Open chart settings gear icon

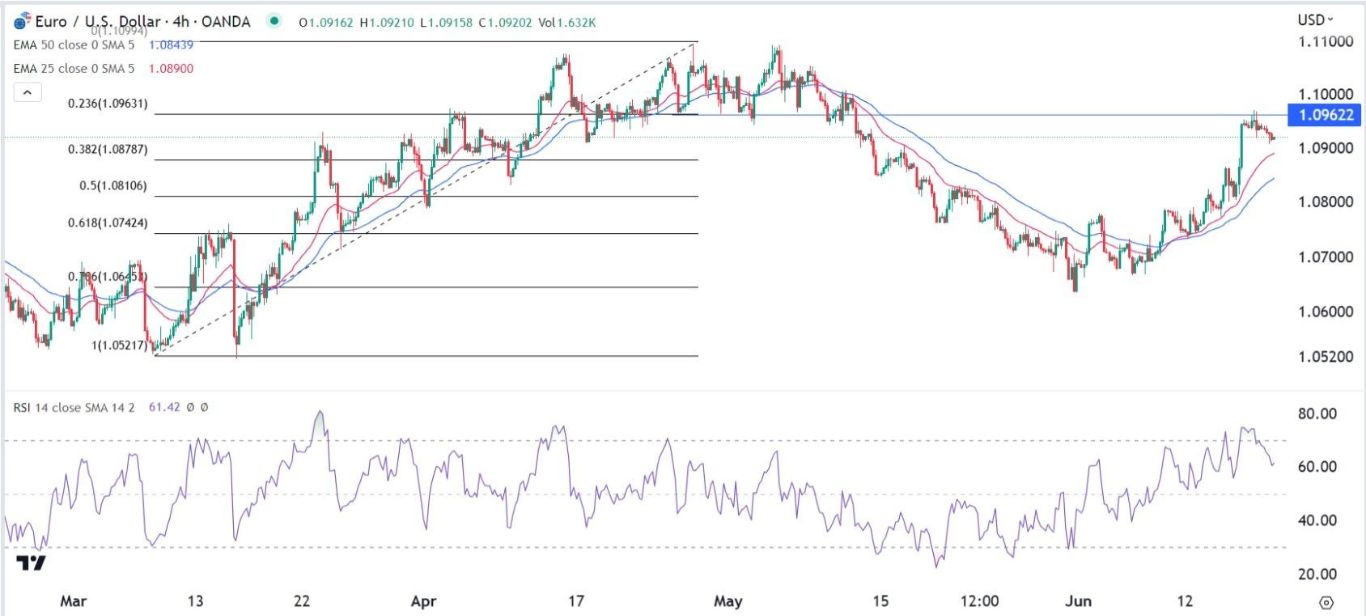tap(1325, 603)
